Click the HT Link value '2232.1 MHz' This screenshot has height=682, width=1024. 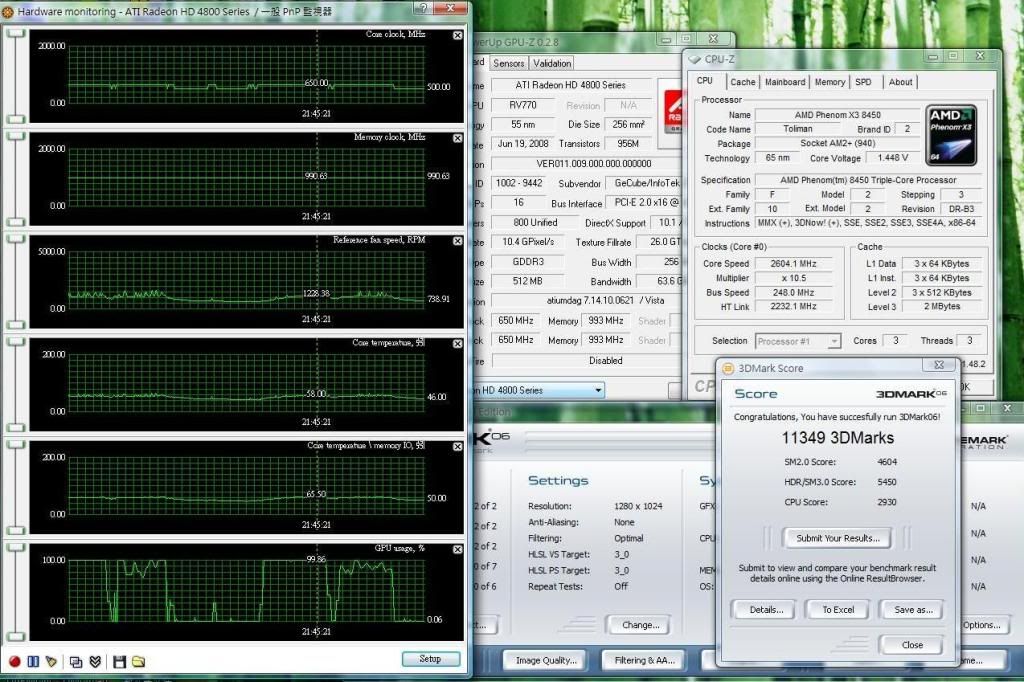(793, 306)
